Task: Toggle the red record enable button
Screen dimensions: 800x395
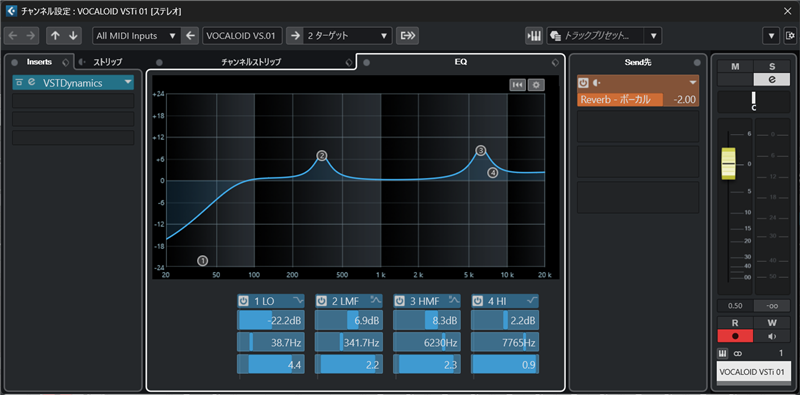Action: pos(735,336)
